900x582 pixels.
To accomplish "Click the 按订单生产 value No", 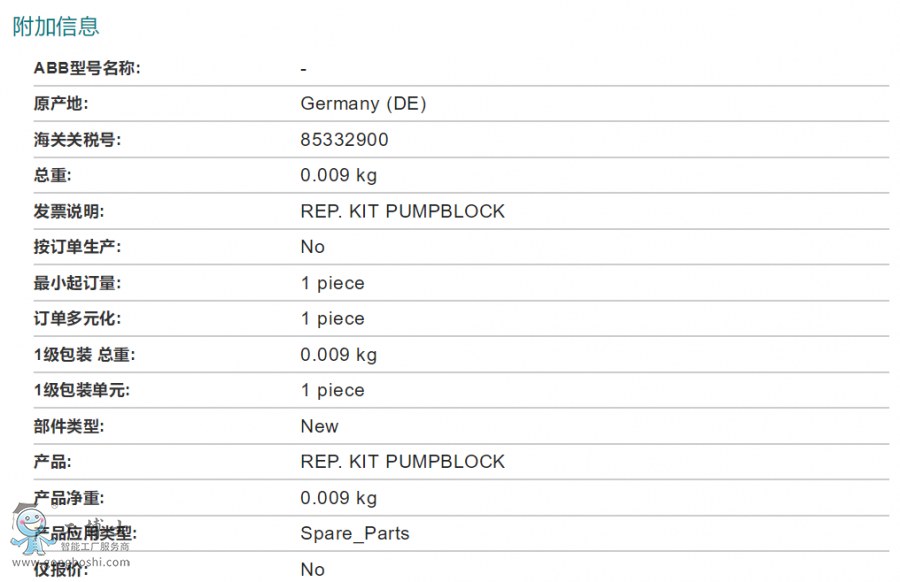I will click(x=312, y=247).
